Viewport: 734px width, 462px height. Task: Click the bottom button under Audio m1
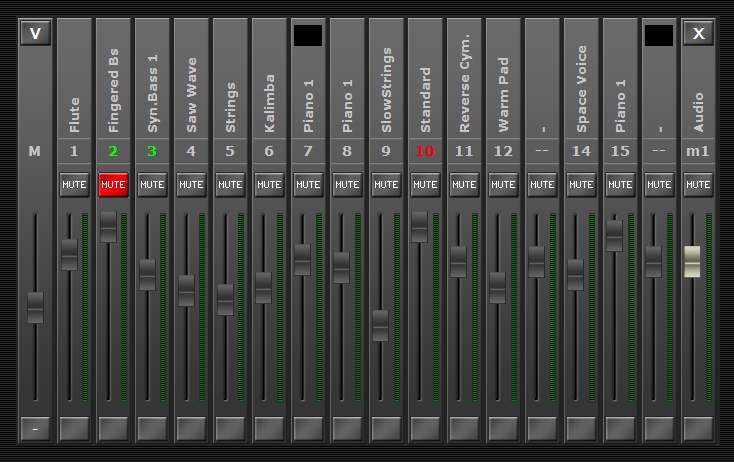pyautogui.click(x=698, y=429)
